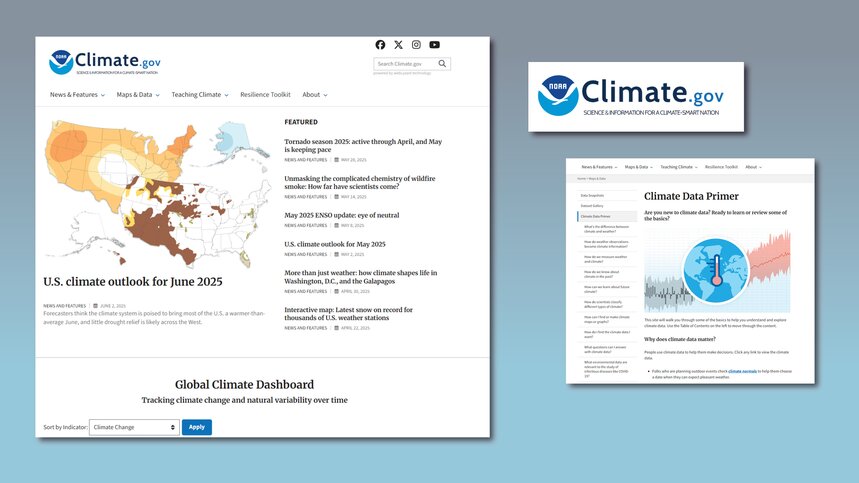
Task: Expand the About menu on the homepage
Action: pyautogui.click(x=315, y=95)
